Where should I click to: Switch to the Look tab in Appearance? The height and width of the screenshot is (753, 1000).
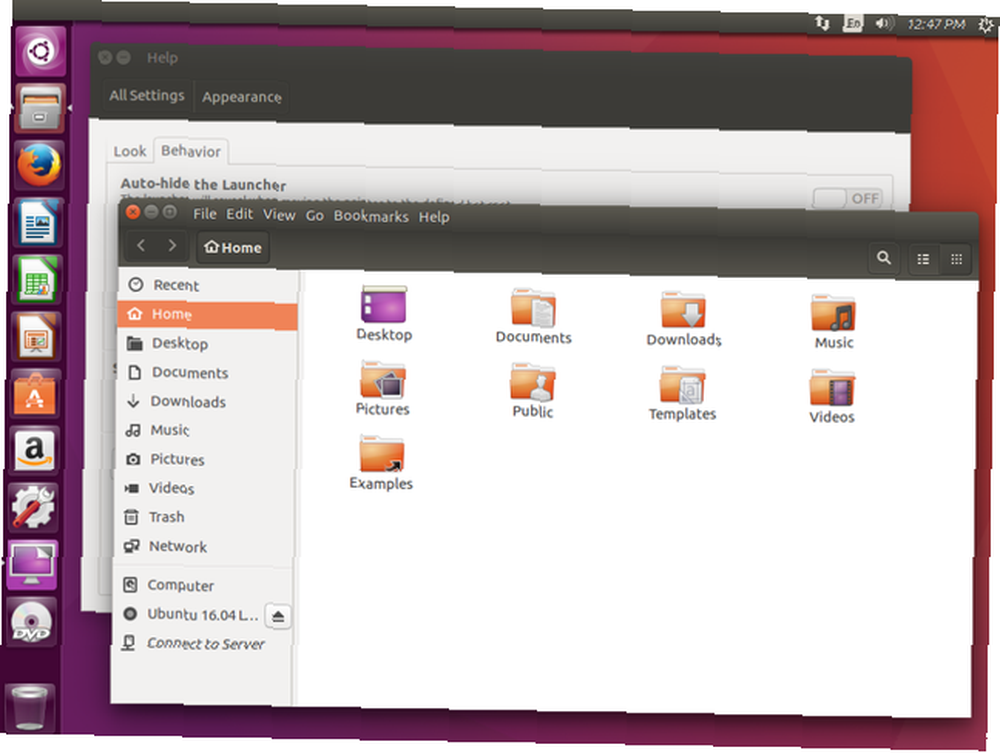130,151
